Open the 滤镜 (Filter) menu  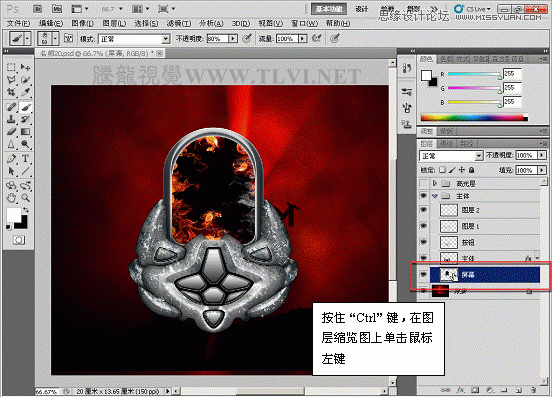coord(179,23)
